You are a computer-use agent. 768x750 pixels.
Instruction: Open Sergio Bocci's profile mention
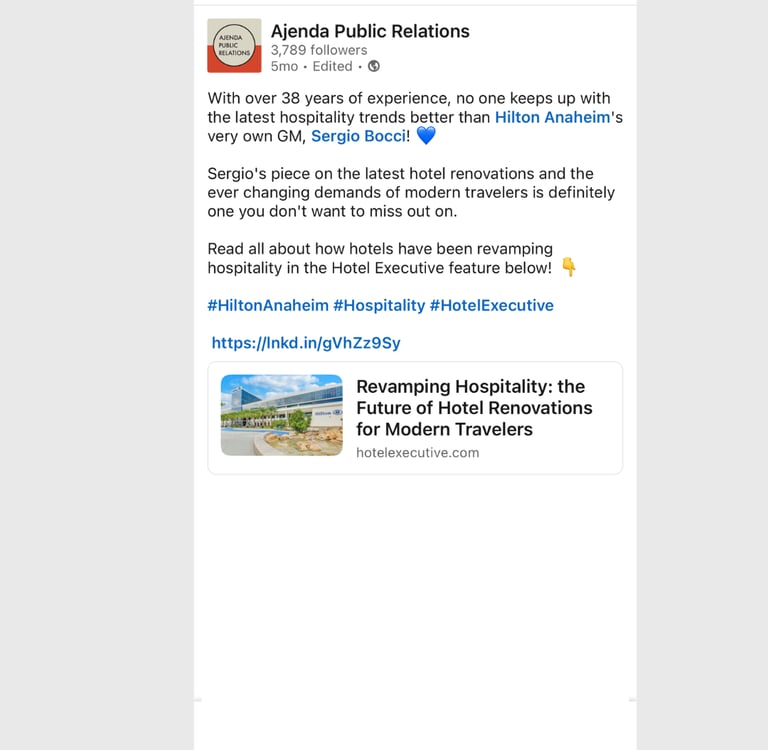coord(359,136)
